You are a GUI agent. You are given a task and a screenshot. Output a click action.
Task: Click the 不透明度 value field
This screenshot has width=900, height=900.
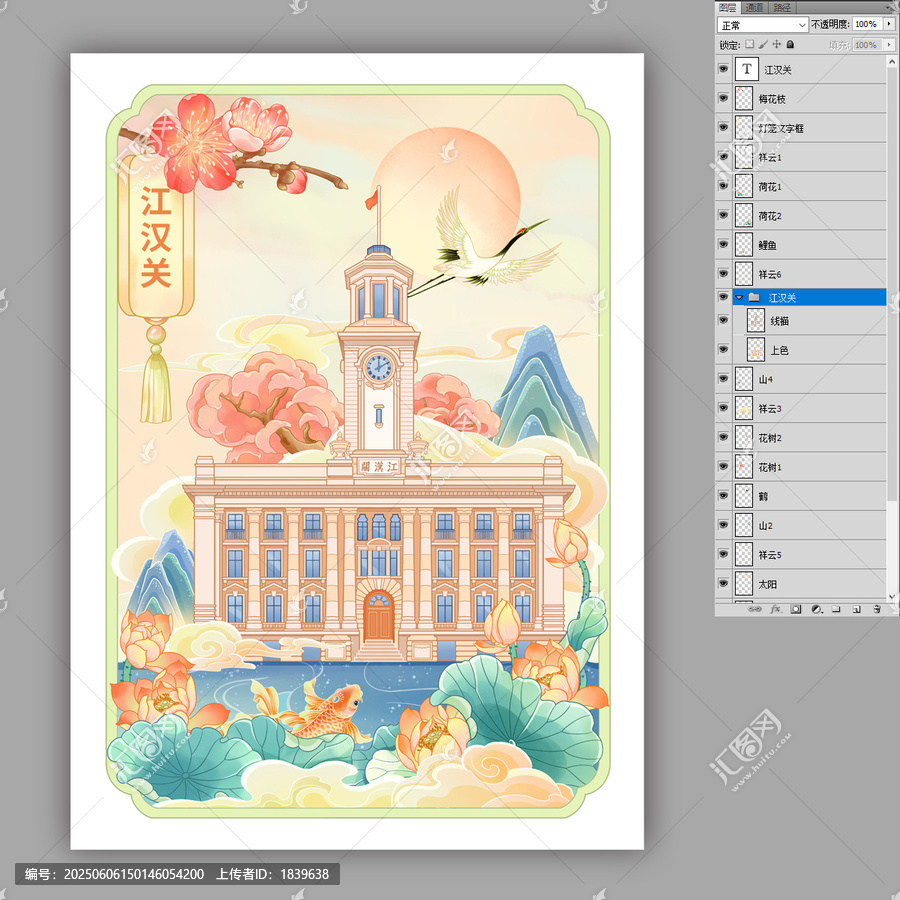pos(868,24)
